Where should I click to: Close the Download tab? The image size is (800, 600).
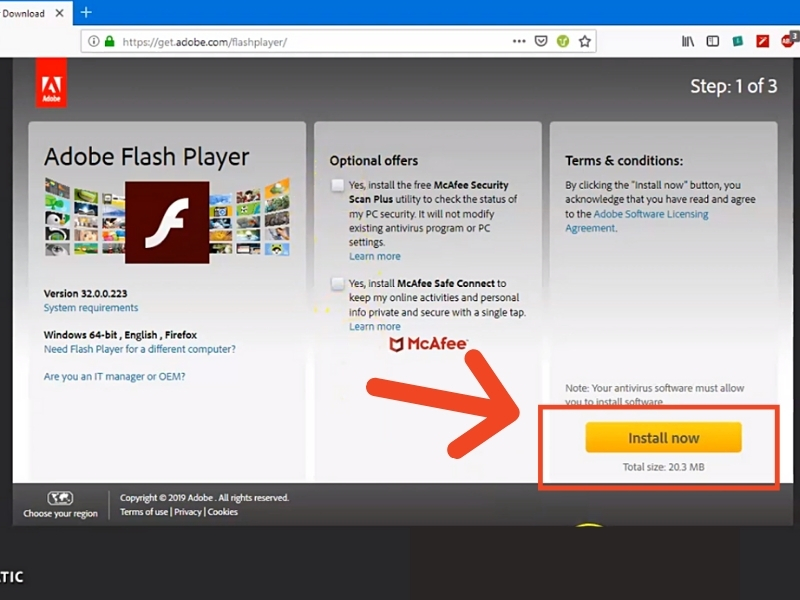pos(60,13)
